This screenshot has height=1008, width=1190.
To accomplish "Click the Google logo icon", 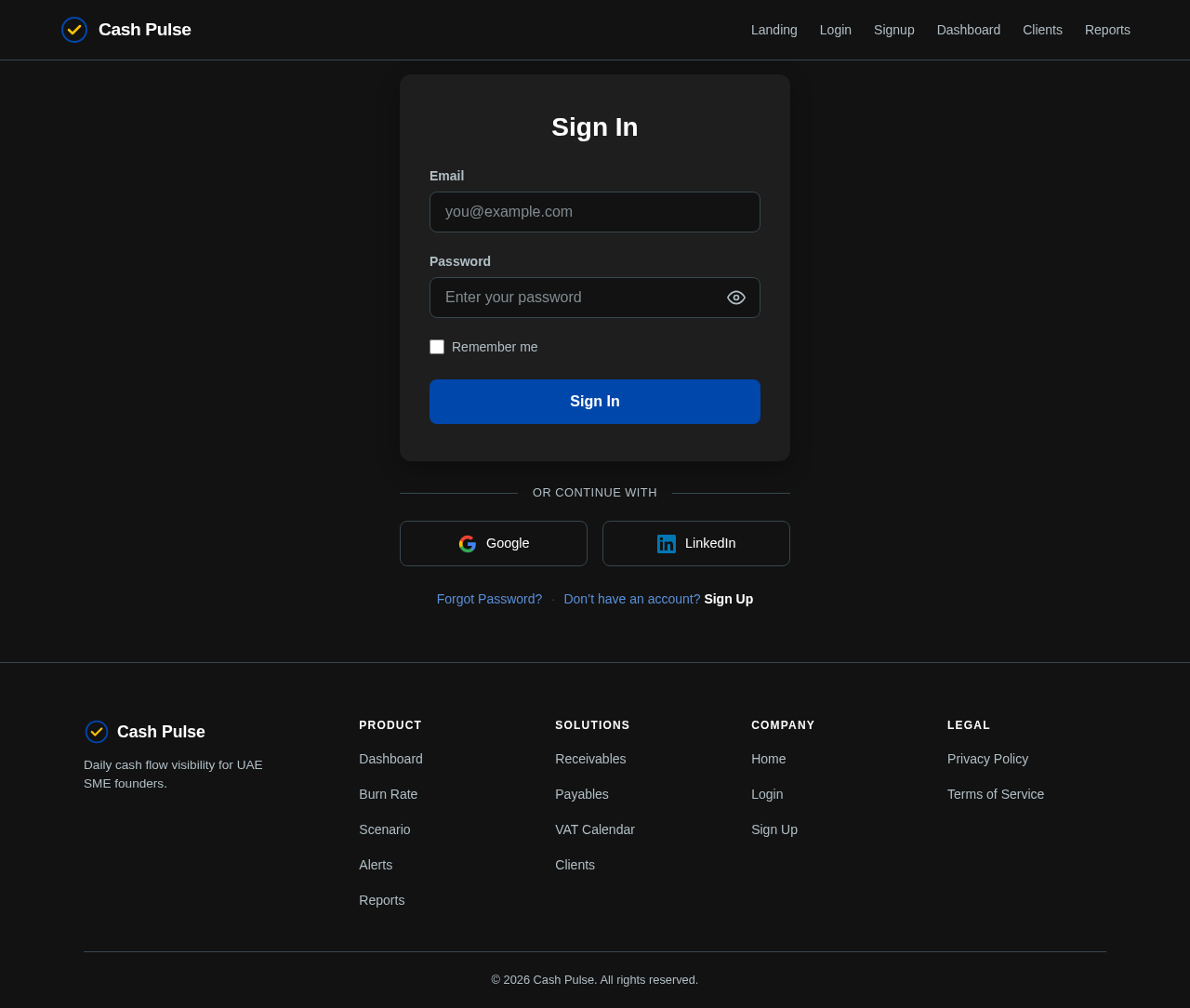I will pos(468,544).
